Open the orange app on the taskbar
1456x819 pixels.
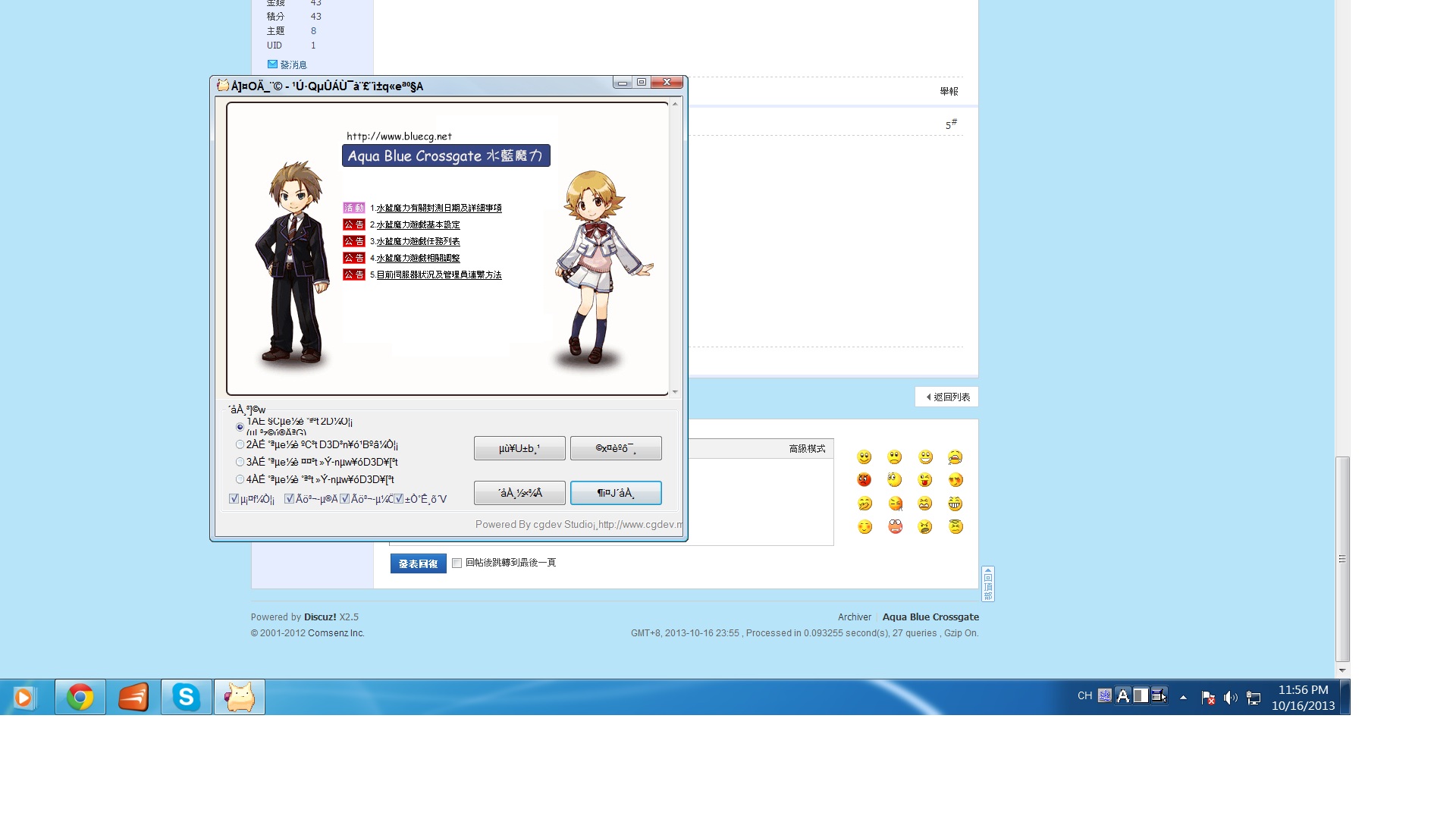tap(133, 697)
